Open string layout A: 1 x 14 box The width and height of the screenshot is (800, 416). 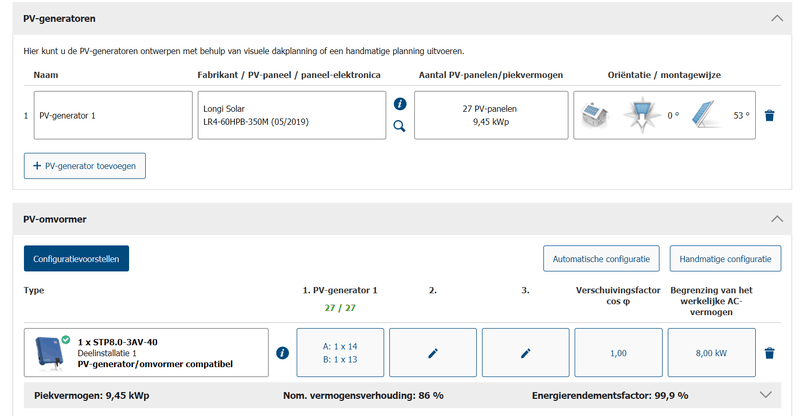click(x=340, y=353)
